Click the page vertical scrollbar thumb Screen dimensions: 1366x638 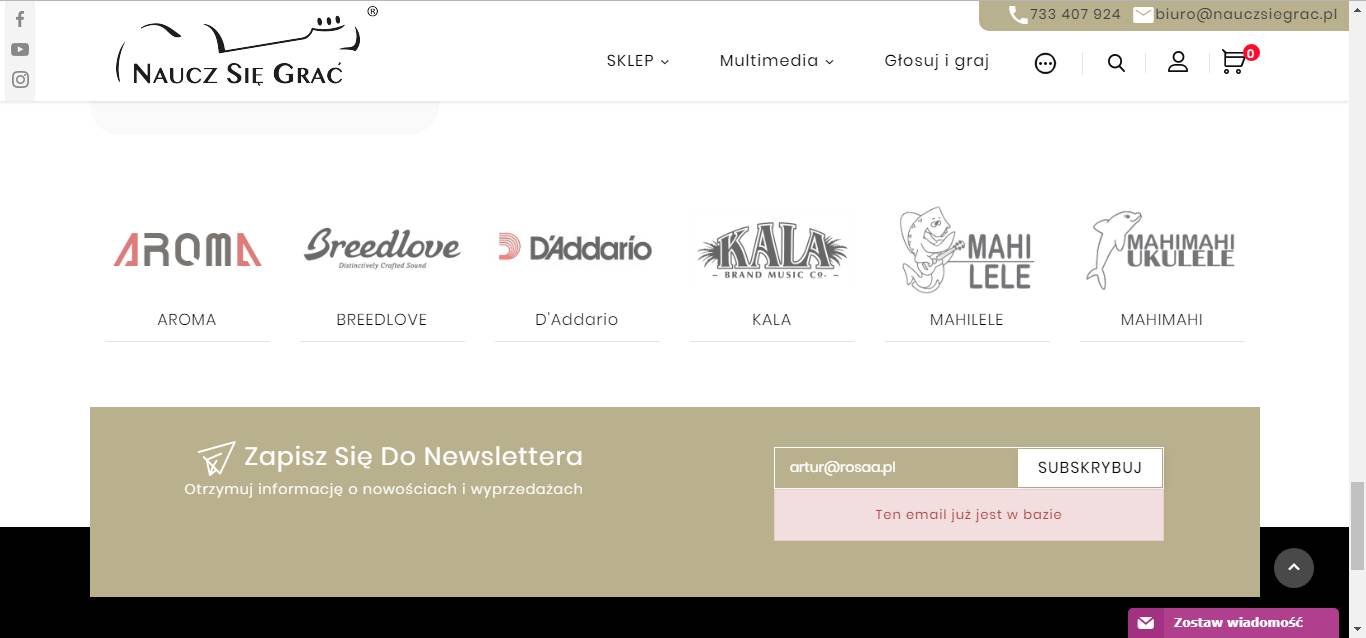[x=1357, y=511]
